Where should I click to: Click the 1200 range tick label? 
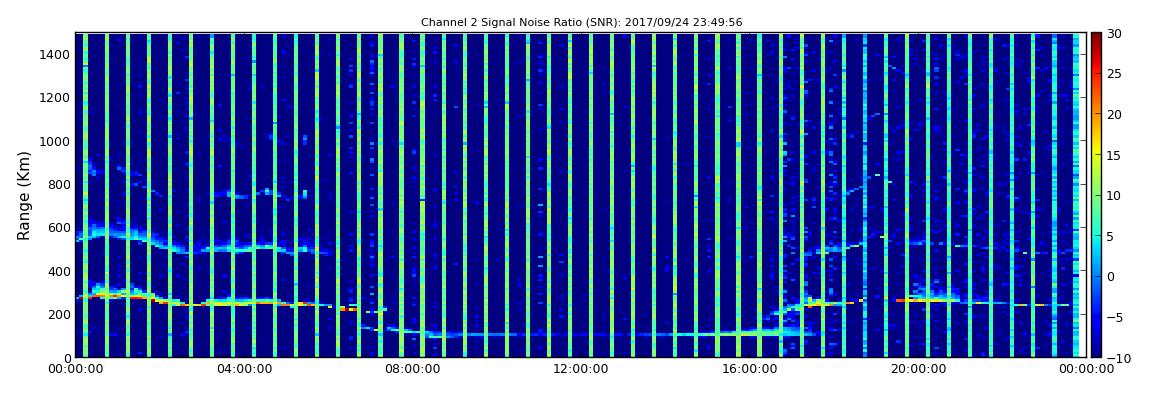[x=56, y=98]
